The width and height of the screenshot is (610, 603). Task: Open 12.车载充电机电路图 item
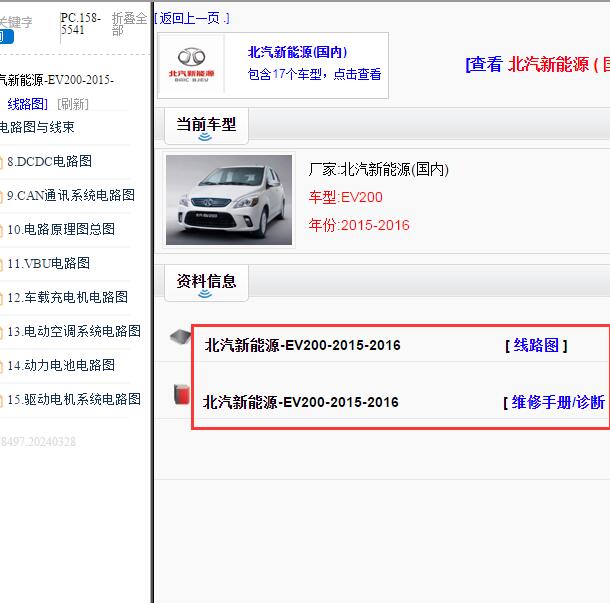(x=67, y=297)
